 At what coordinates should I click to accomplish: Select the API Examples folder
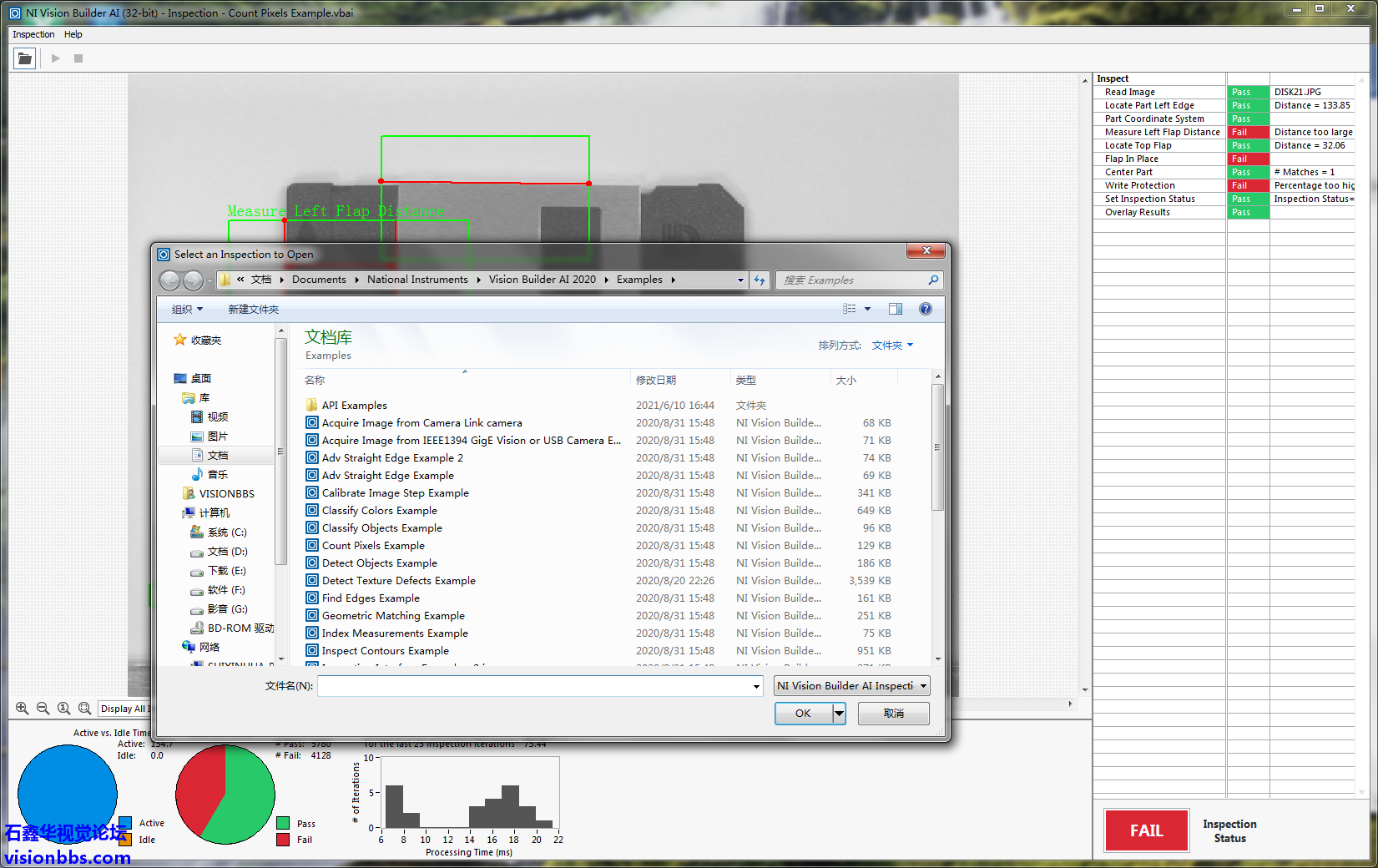[x=354, y=406]
